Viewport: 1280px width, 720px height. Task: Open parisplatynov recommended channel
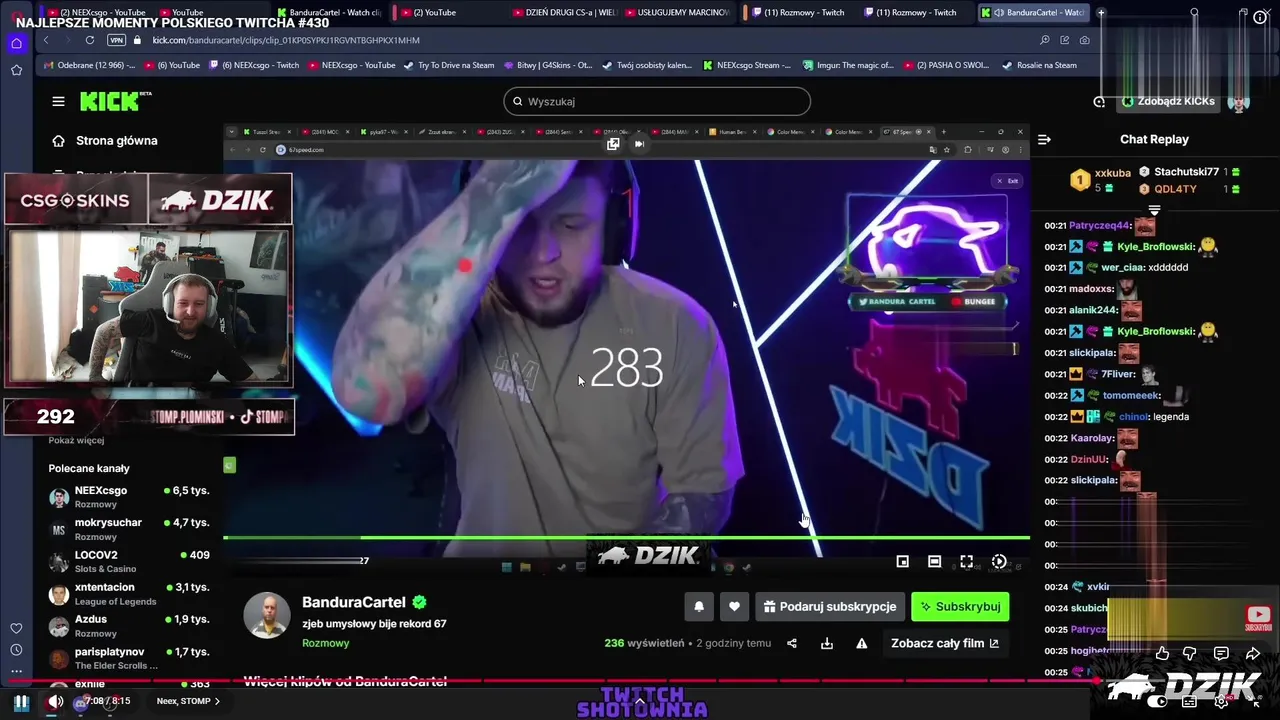coord(130,658)
